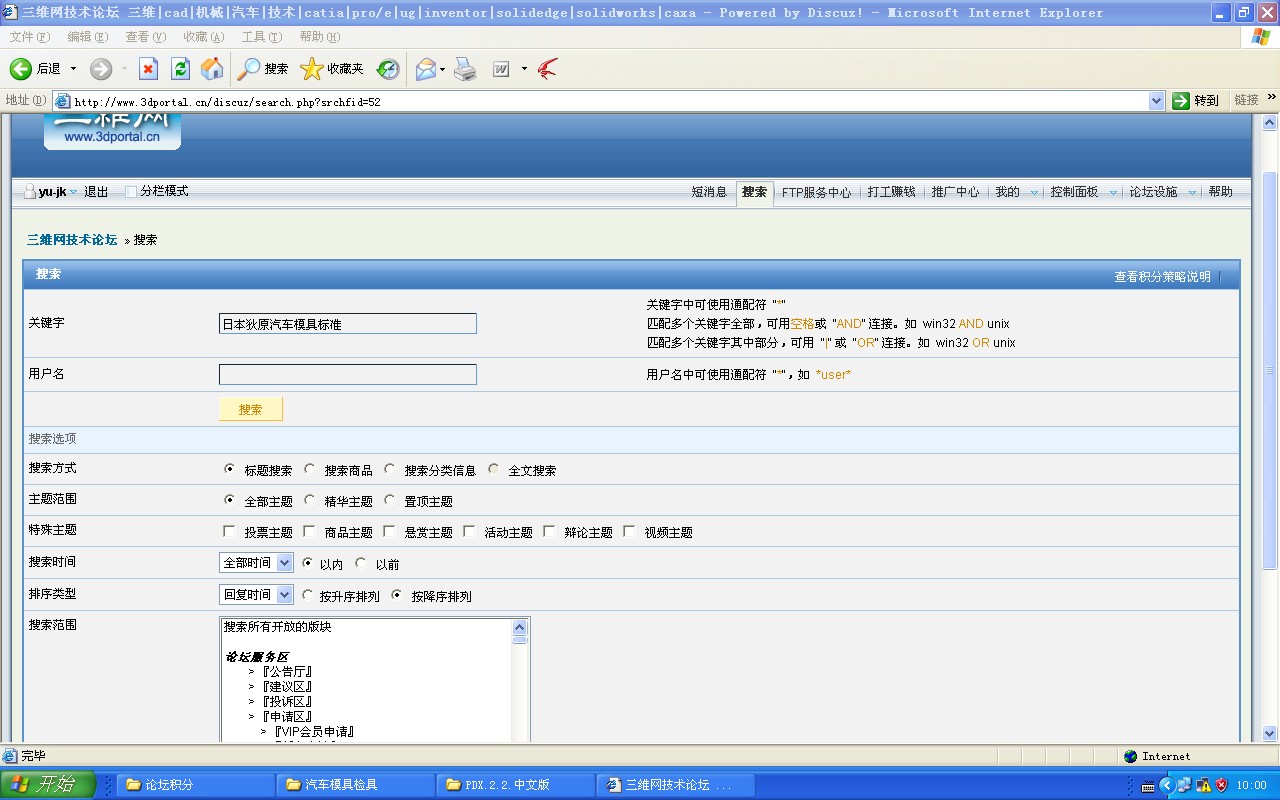This screenshot has height=800, width=1280.
Task: Click the 三维网技术论坛 breadcrumb link
Action: 72,240
